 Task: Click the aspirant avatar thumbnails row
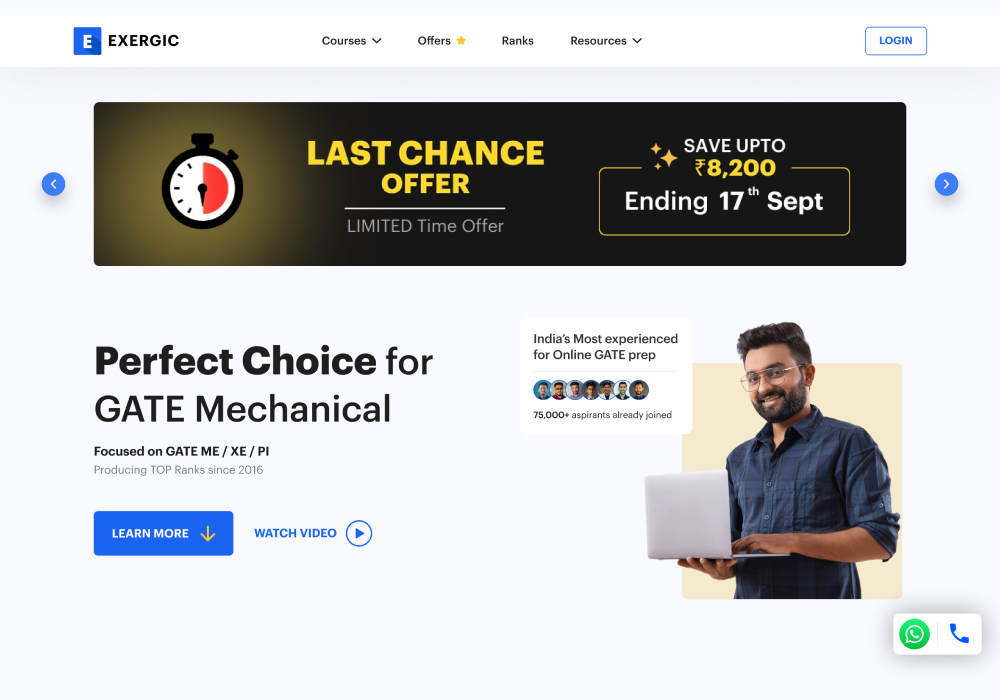[591, 390]
